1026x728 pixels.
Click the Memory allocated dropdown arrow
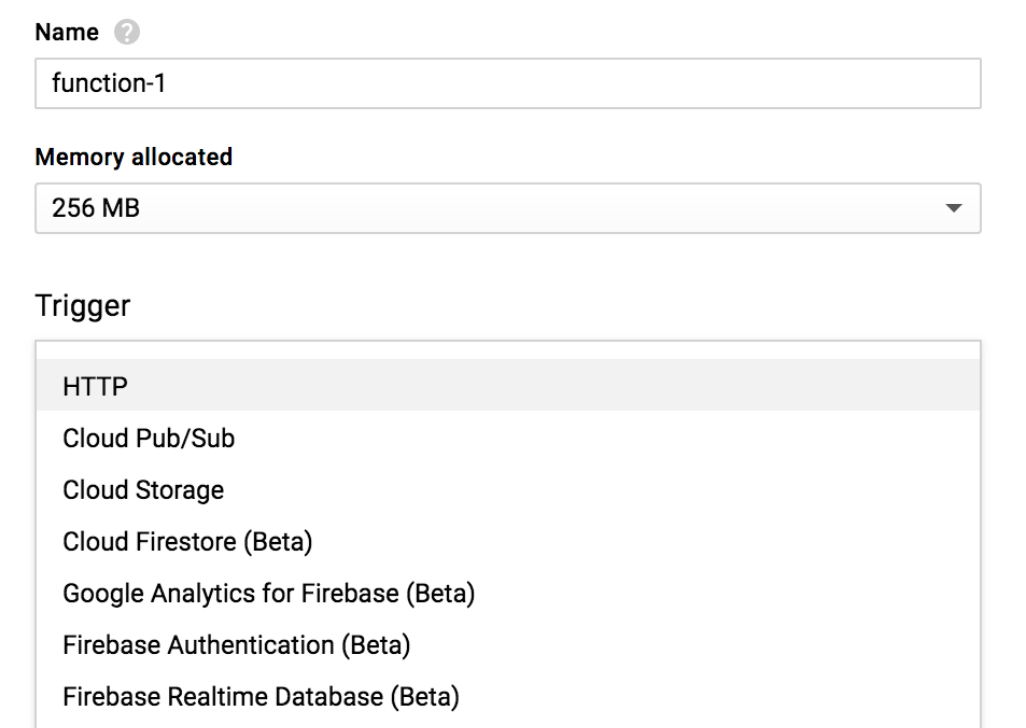click(x=953, y=208)
